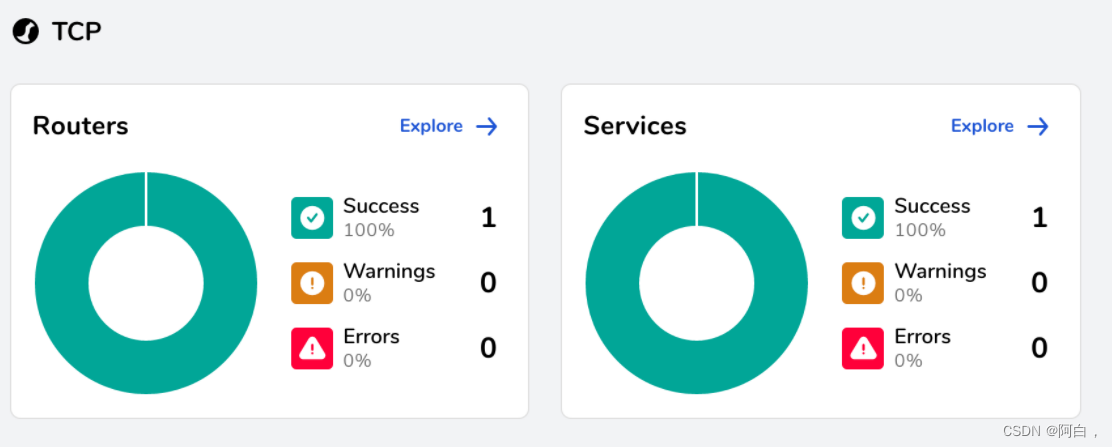Screen dimensions: 1112x447
Task: Click the arrow next to Services Explore
Action: tap(1038, 127)
